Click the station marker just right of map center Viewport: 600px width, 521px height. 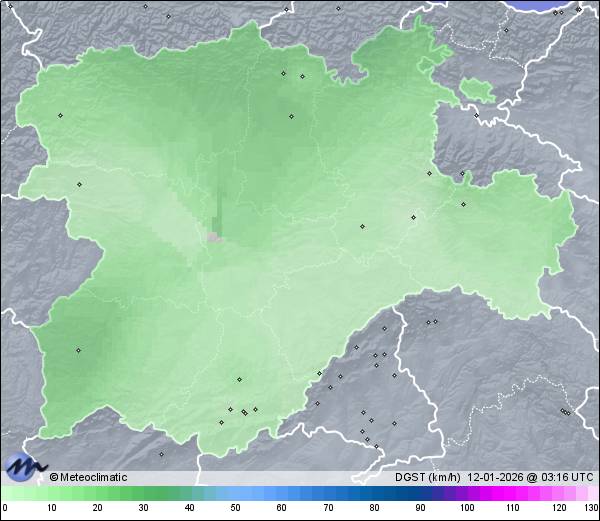tap(362, 226)
